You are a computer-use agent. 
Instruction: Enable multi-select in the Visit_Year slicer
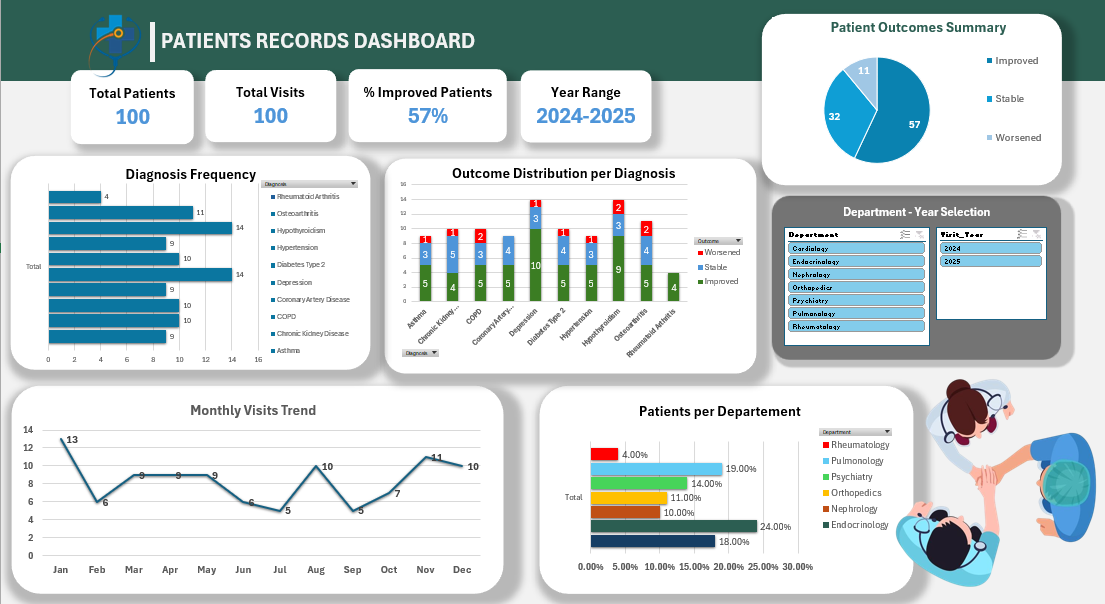coord(1022,233)
